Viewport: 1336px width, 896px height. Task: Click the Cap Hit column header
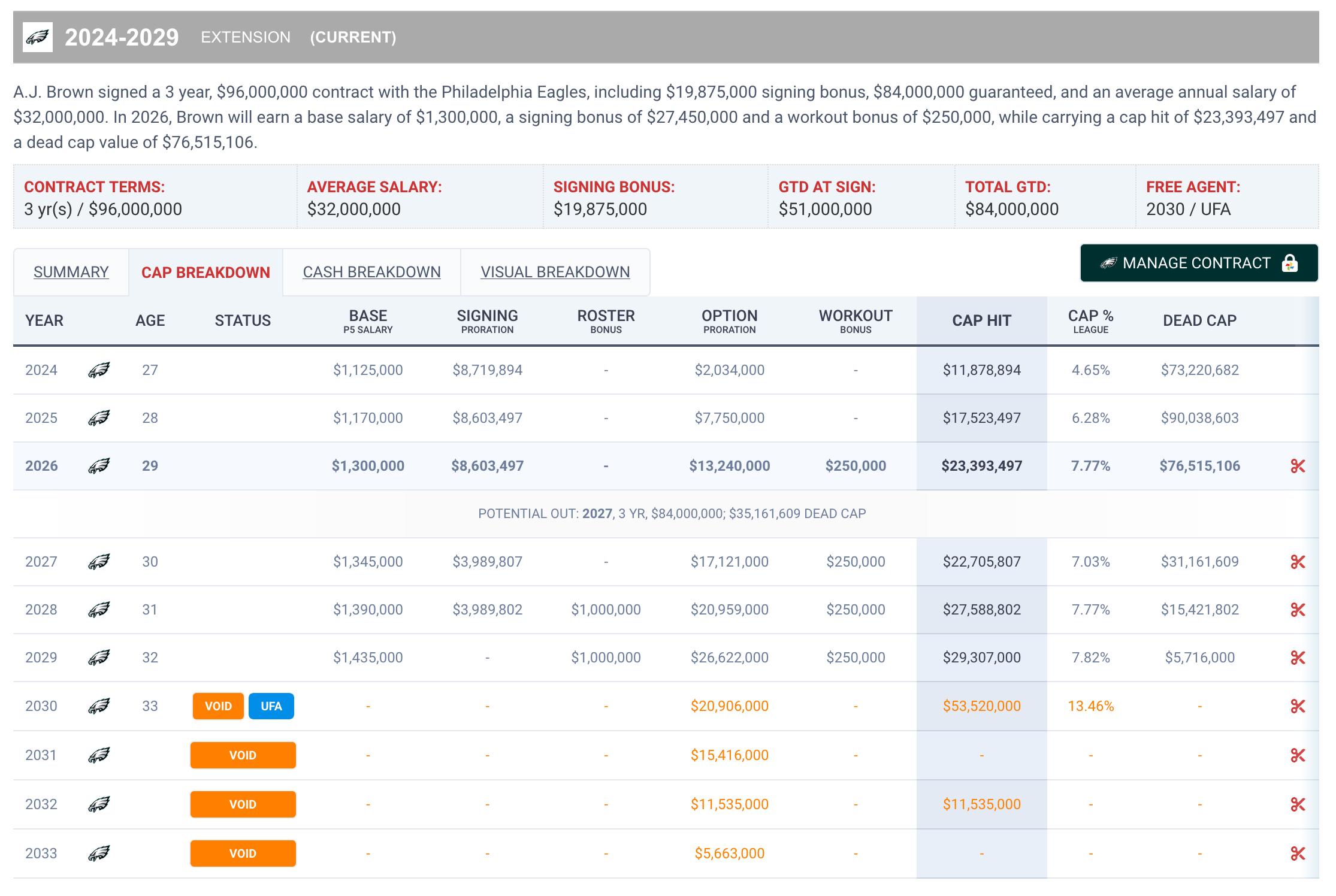pos(981,320)
